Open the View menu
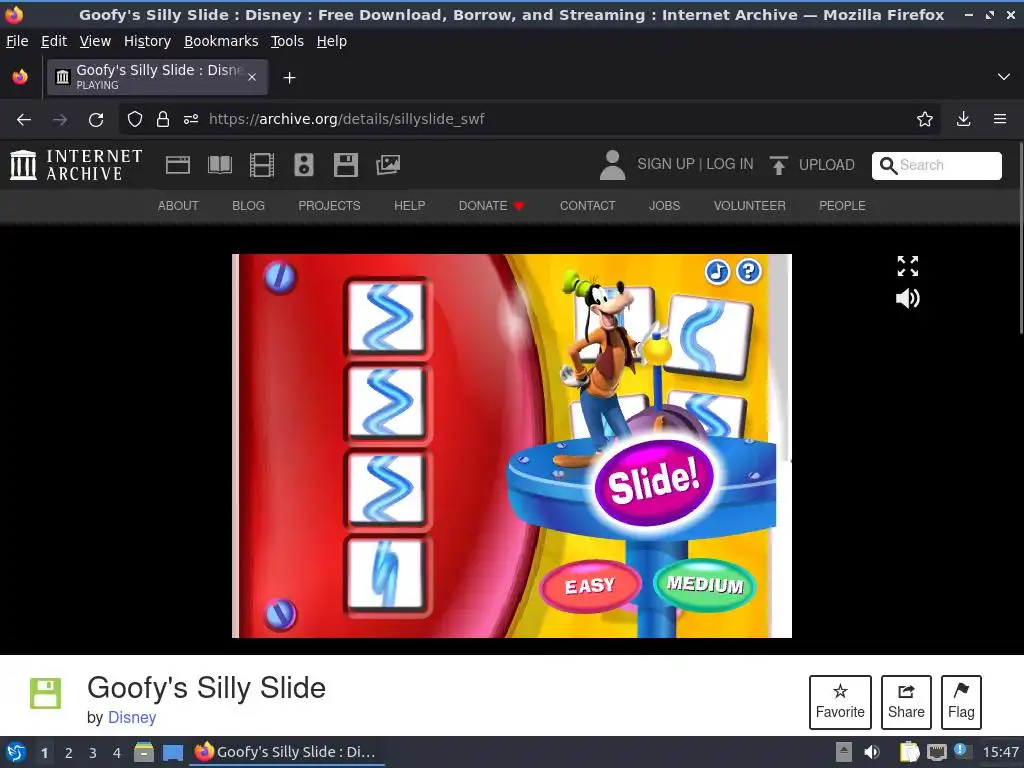Screen dimensions: 1024x768 [x=95, y=41]
